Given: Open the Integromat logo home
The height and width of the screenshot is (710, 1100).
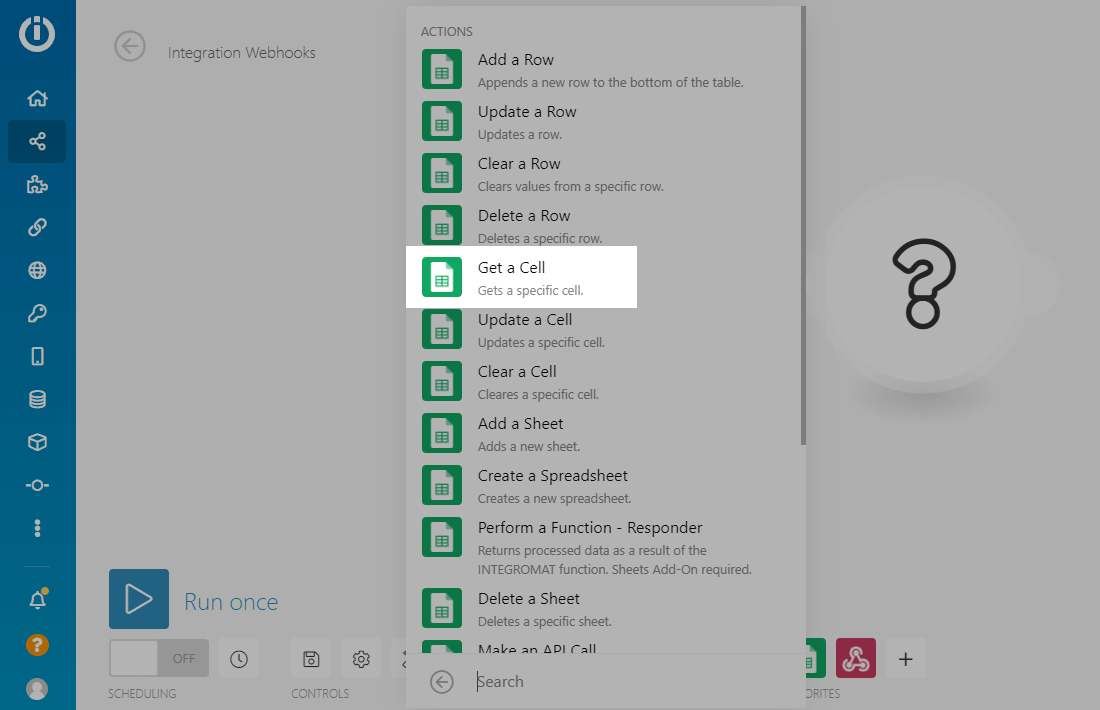Looking at the screenshot, I should point(36,33).
